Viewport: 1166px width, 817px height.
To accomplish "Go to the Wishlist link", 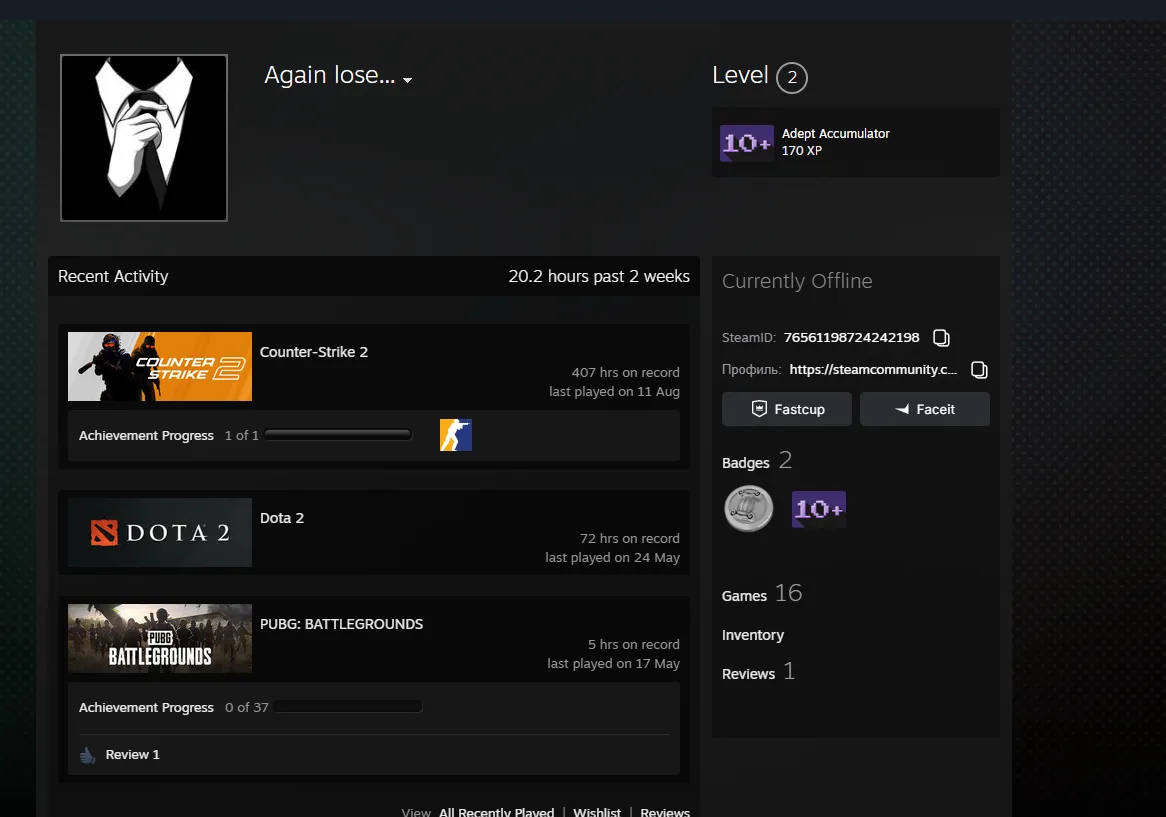I will tap(597, 812).
